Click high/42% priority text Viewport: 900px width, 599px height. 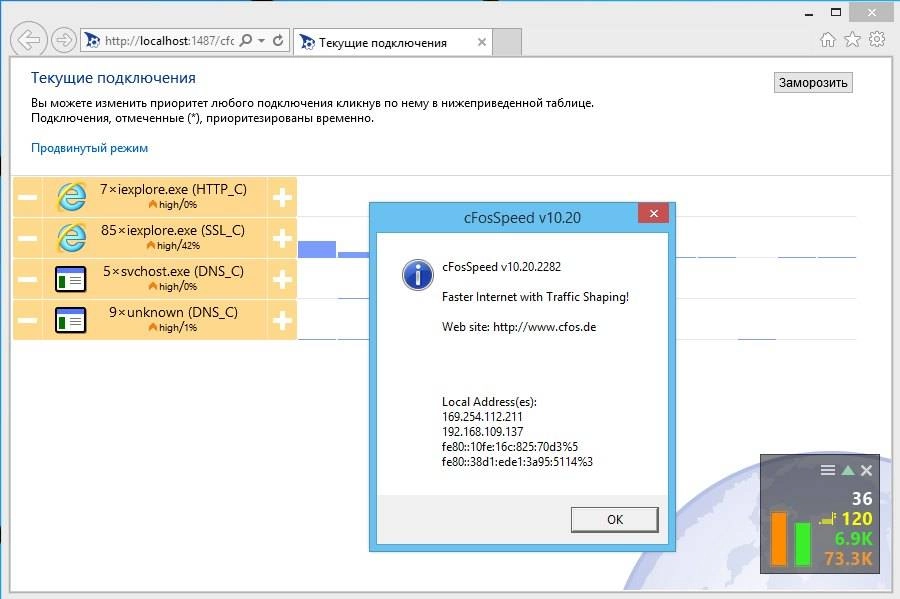(x=179, y=246)
